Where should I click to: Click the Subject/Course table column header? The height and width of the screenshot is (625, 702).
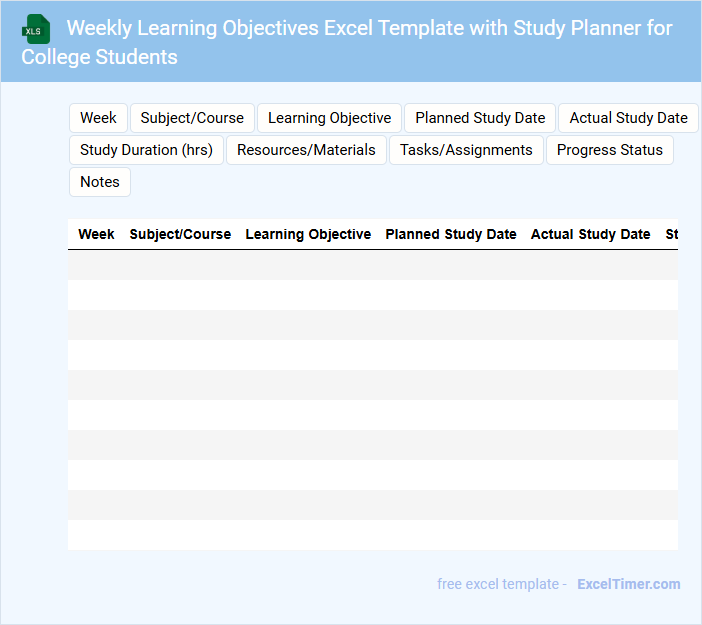point(180,234)
